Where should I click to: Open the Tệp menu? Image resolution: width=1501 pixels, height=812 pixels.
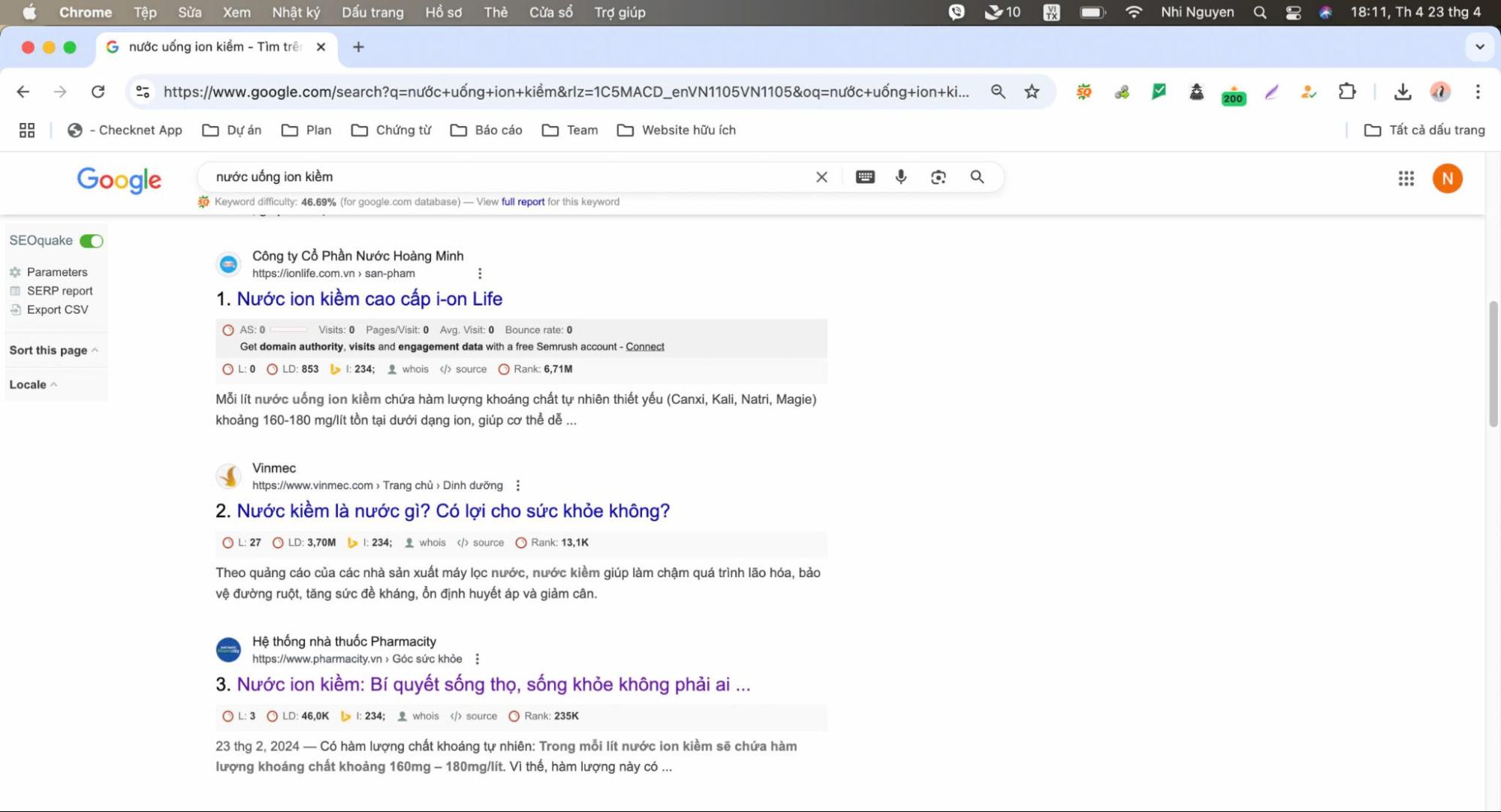pyautogui.click(x=145, y=12)
